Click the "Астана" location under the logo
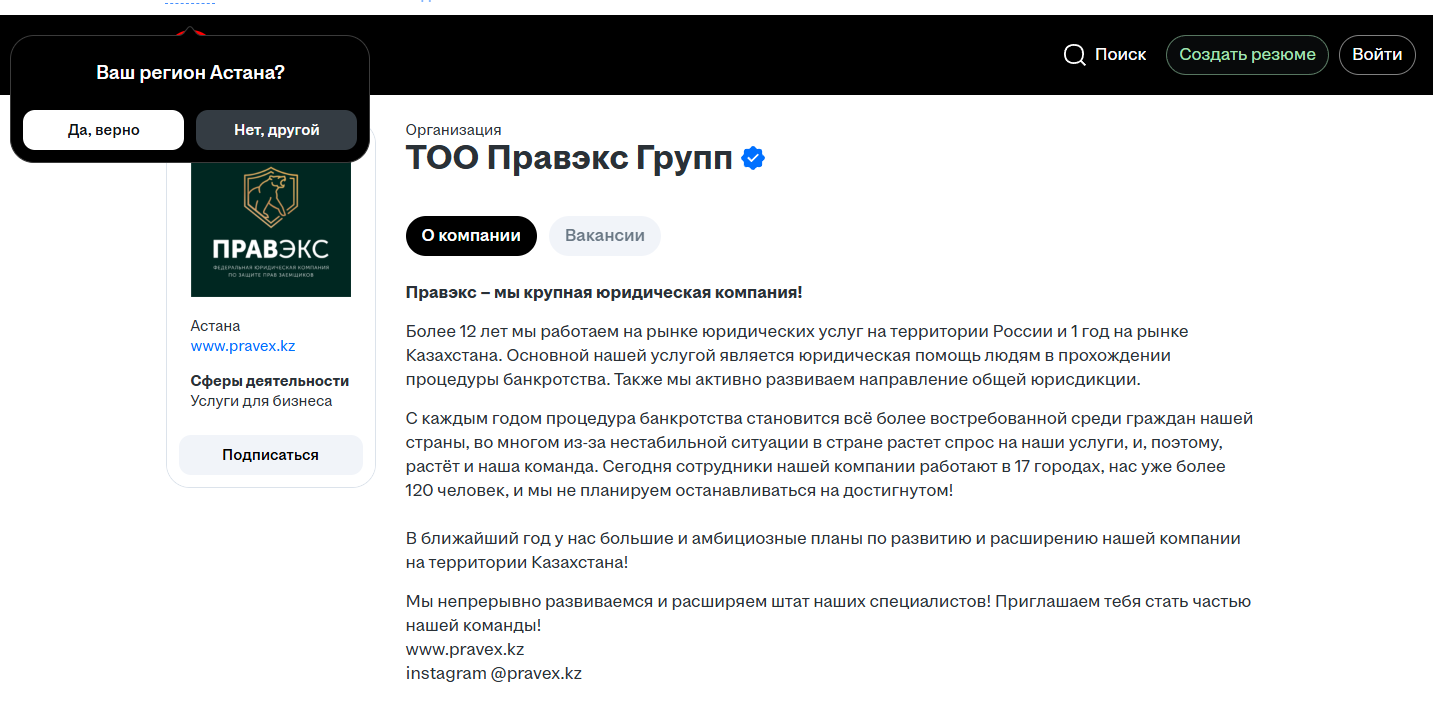This screenshot has height=718, width=1433. point(216,326)
